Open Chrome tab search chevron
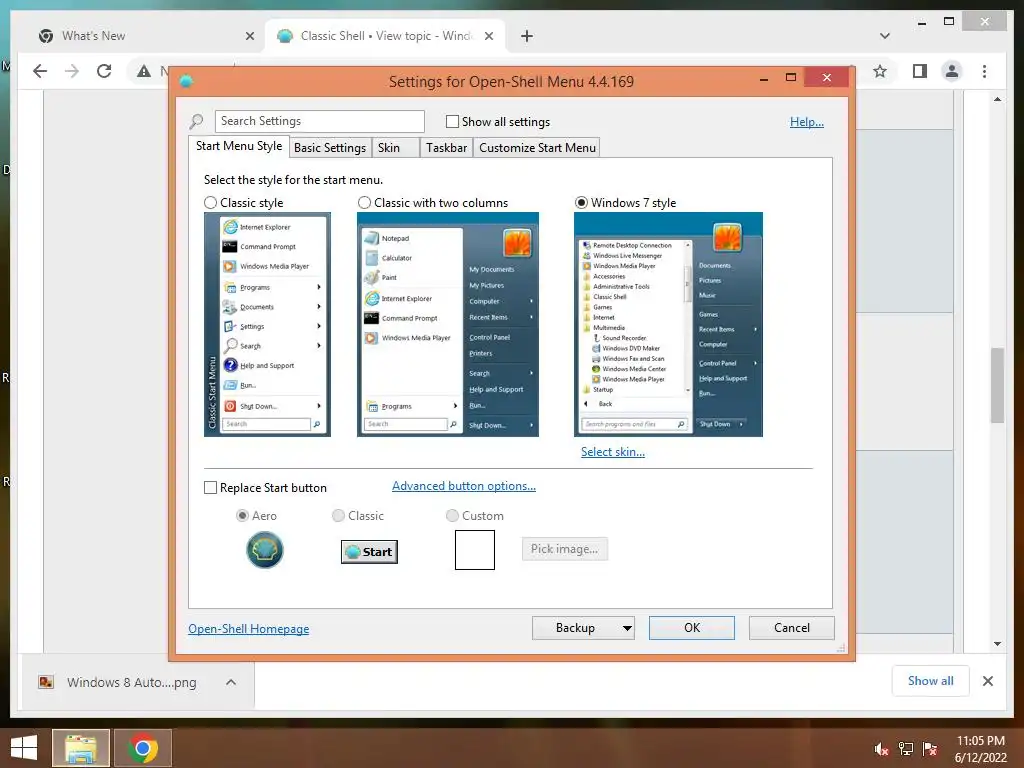1024x768 pixels. coord(885,36)
